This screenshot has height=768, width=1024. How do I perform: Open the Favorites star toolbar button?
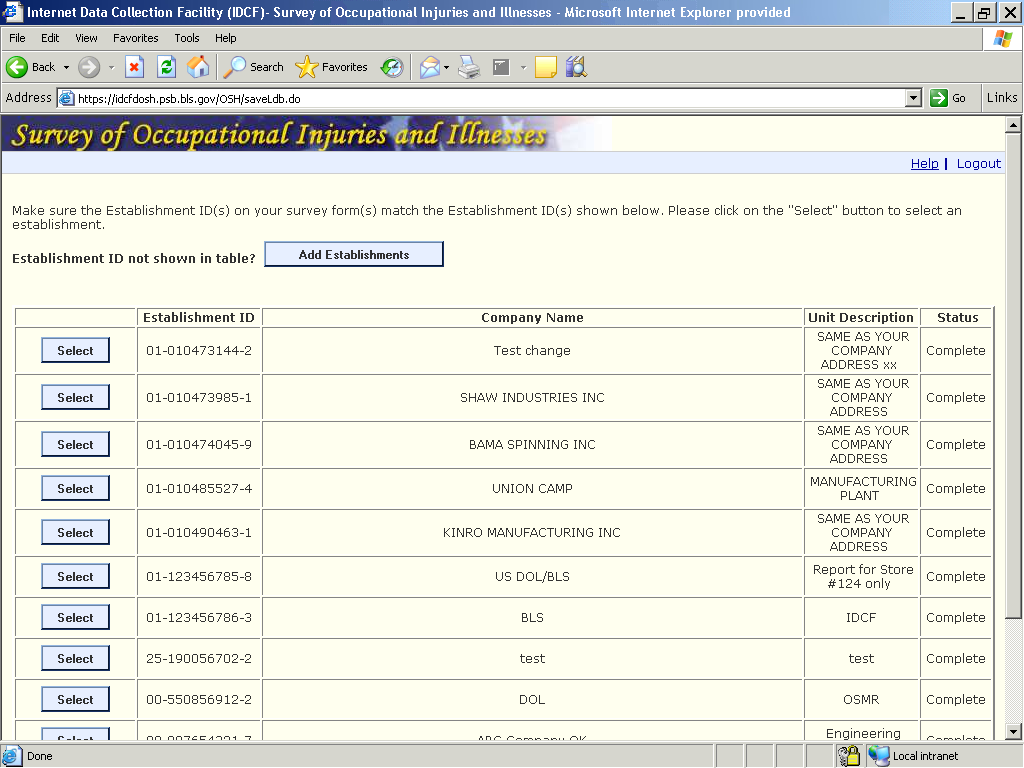click(332, 67)
